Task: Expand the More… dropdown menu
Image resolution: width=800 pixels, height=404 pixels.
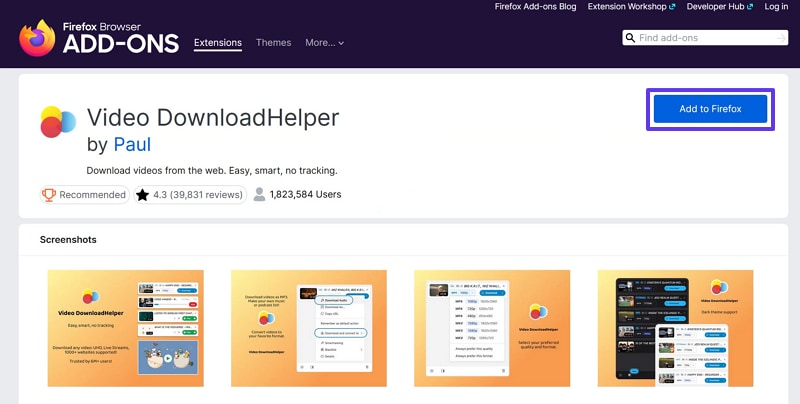Action: [324, 43]
